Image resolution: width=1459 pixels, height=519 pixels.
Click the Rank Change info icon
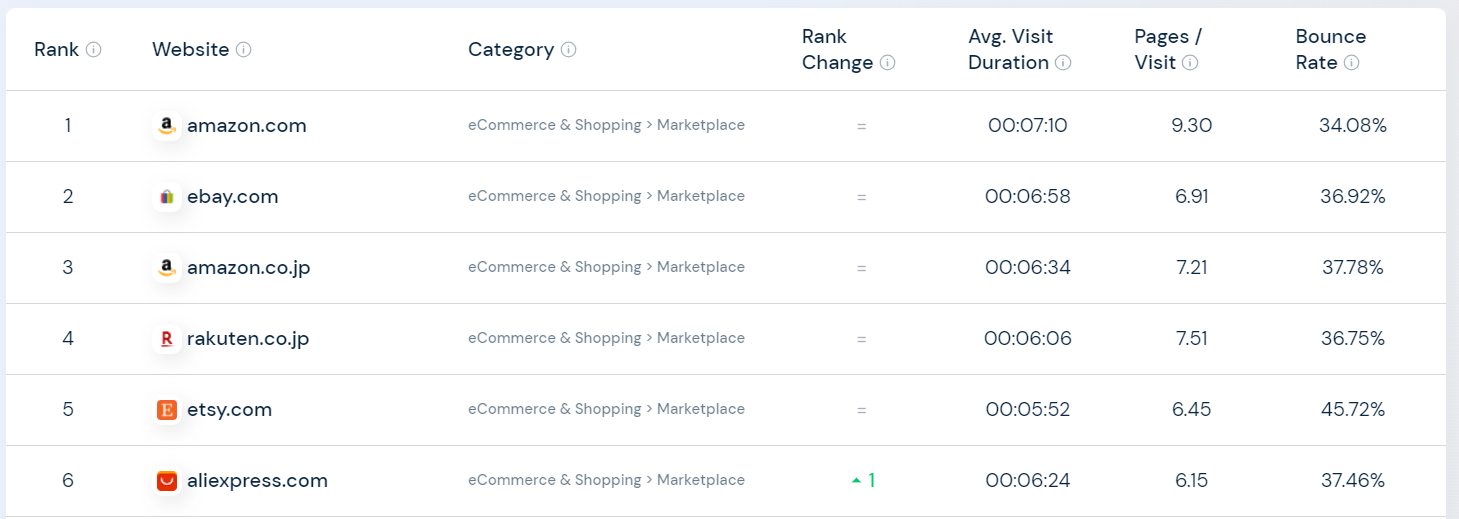887,63
